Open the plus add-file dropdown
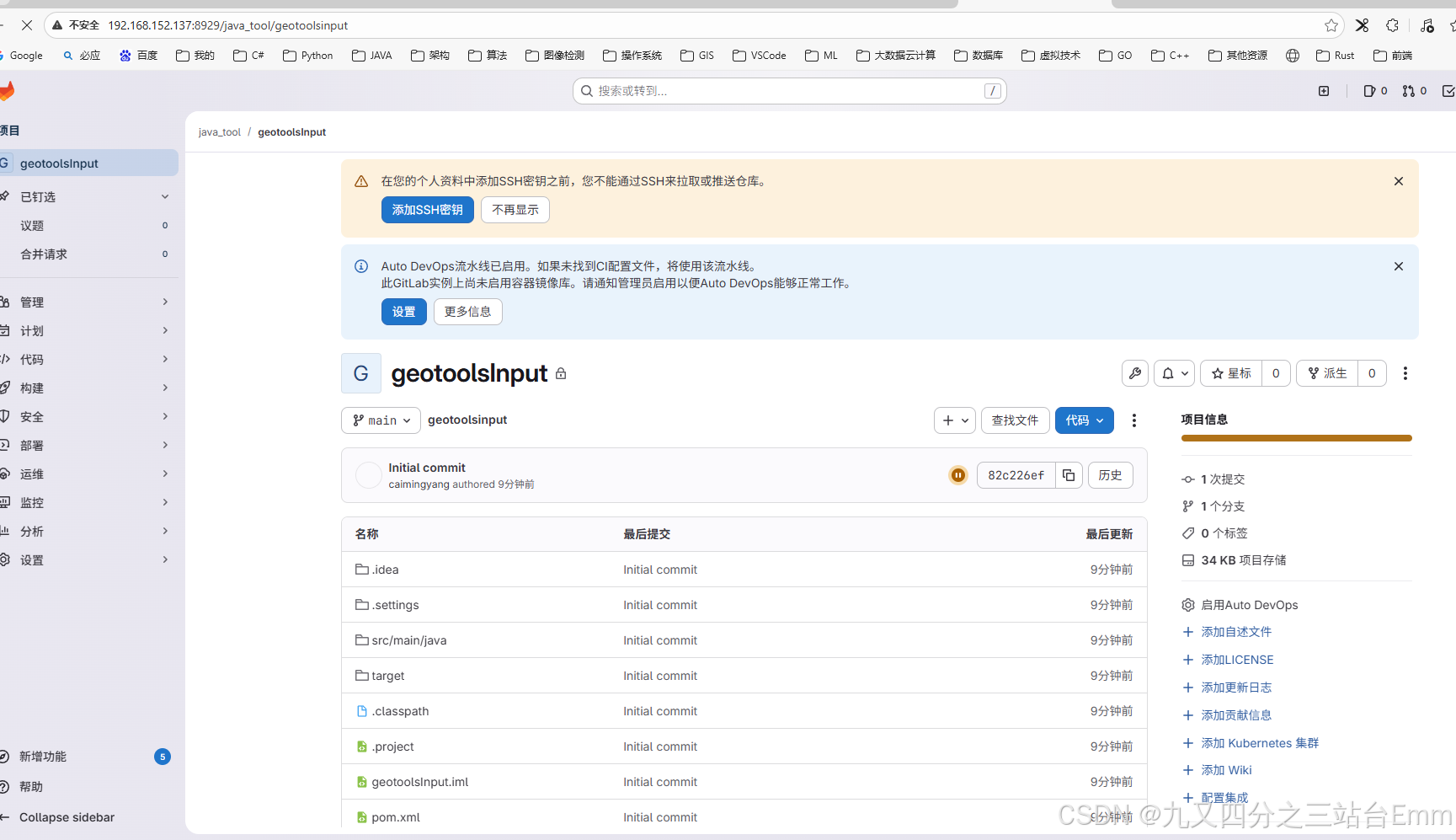This screenshot has height=840, width=1456. pyautogui.click(x=955, y=420)
